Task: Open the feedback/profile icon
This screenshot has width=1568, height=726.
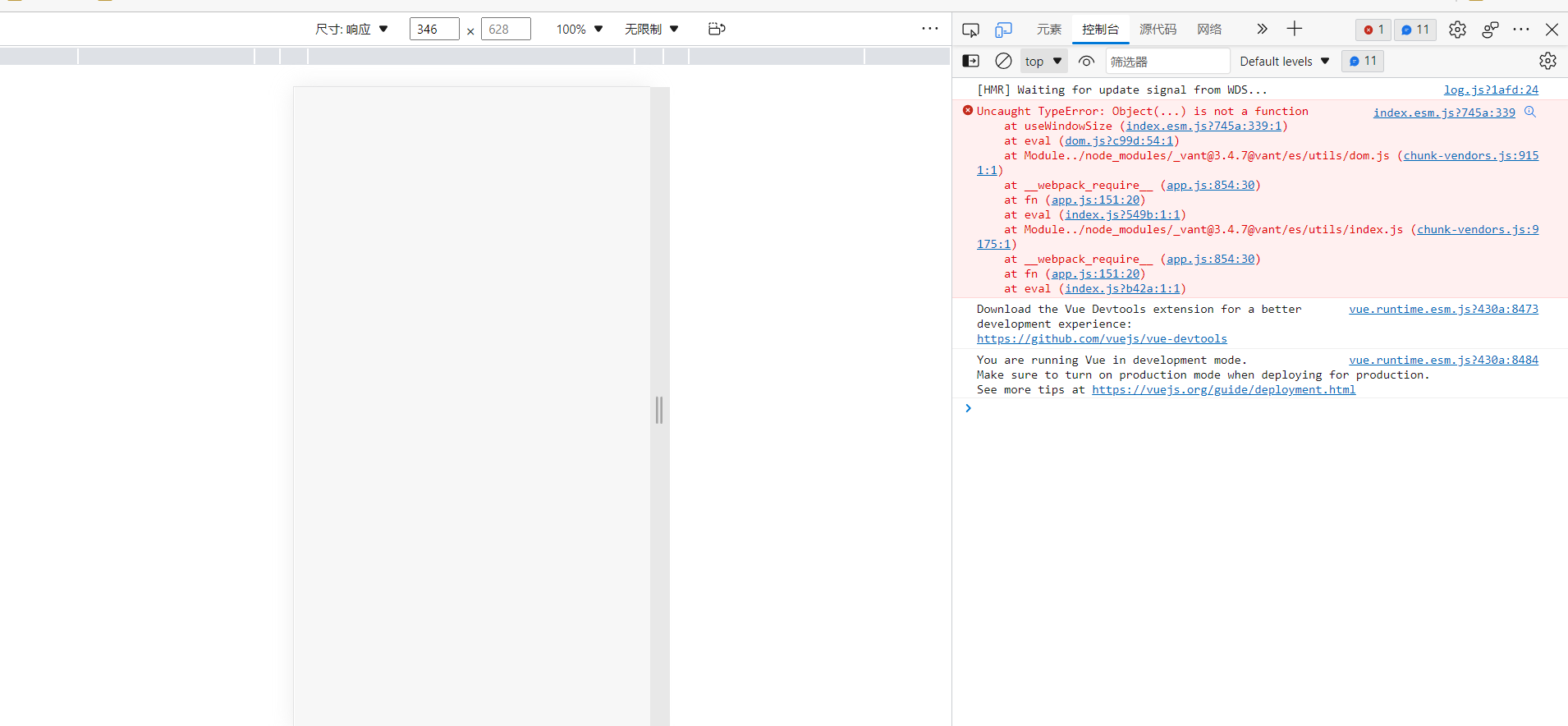Action: (1490, 30)
